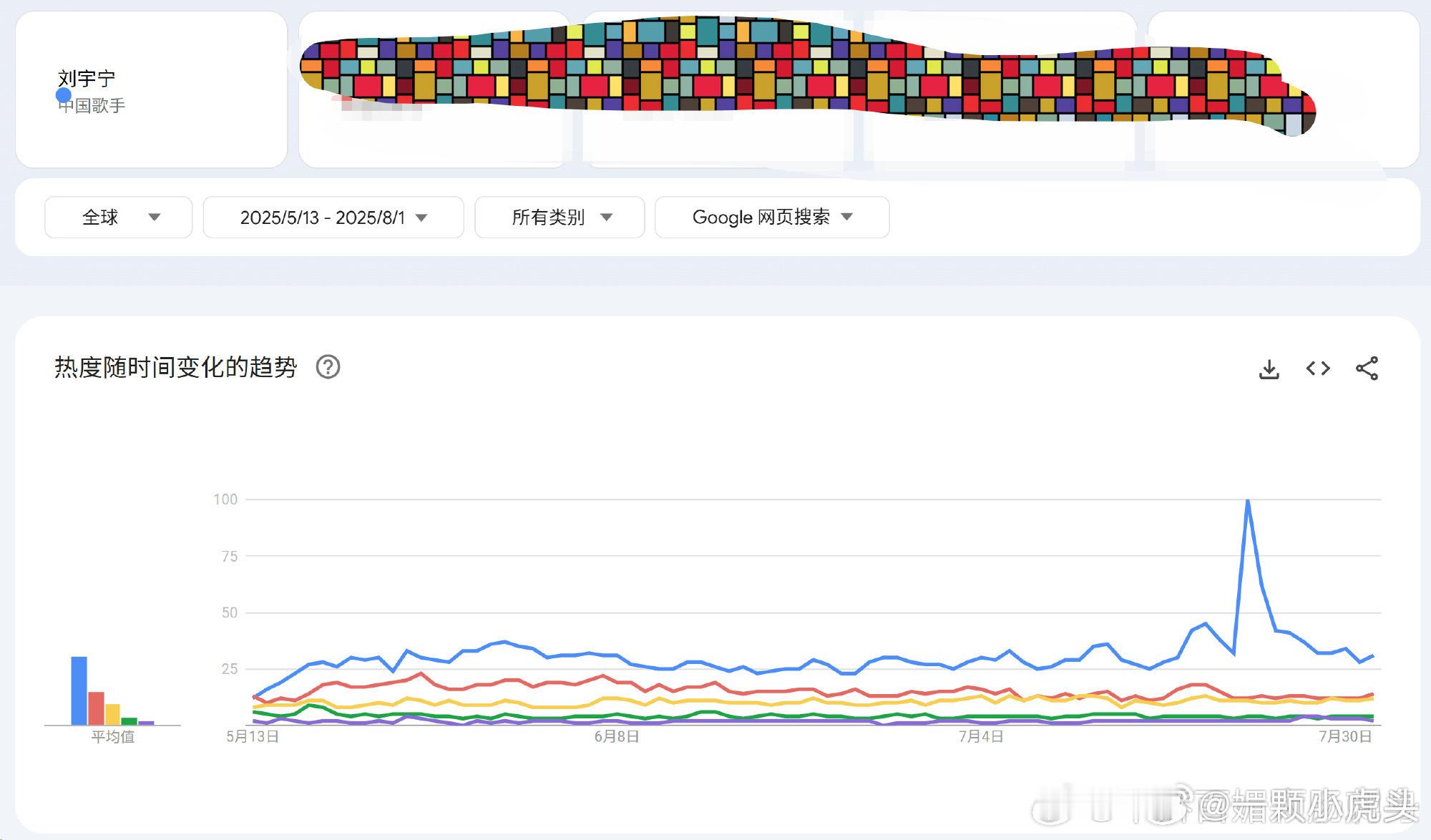Click the 7月30日 date label on axis
The height and width of the screenshot is (840, 1431).
pyautogui.click(x=1346, y=736)
